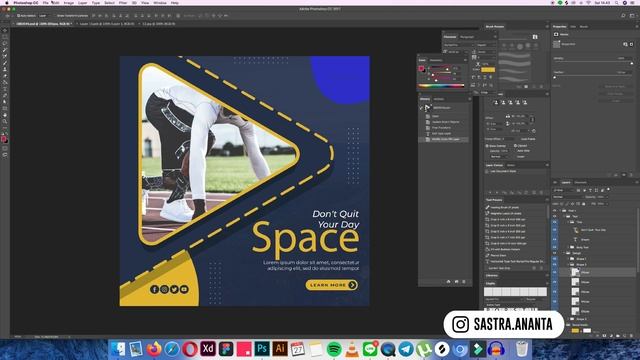The height and width of the screenshot is (360, 640).
Task: Open Illustrator from the dock
Action: pyautogui.click(x=280, y=349)
